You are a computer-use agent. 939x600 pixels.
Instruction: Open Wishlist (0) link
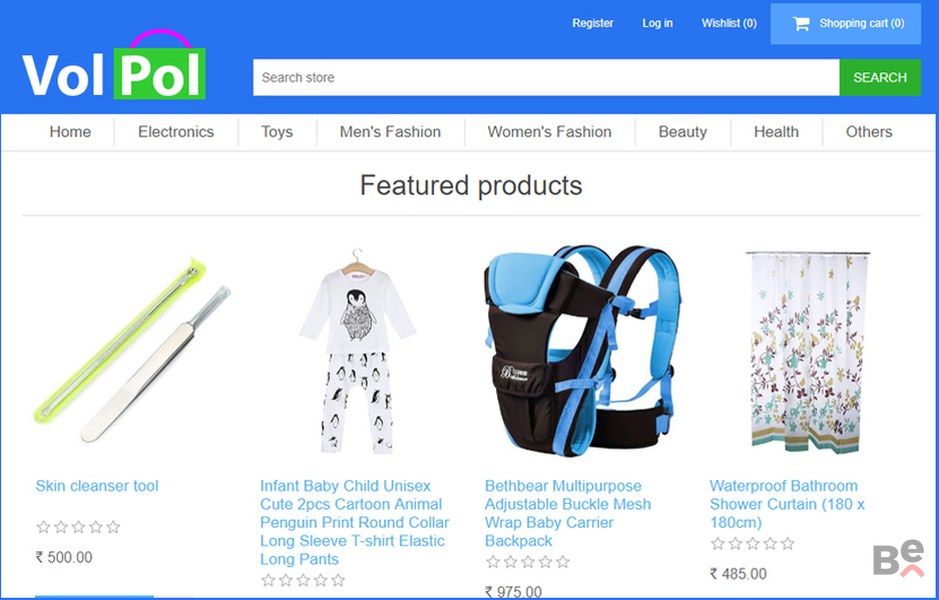[x=729, y=23]
